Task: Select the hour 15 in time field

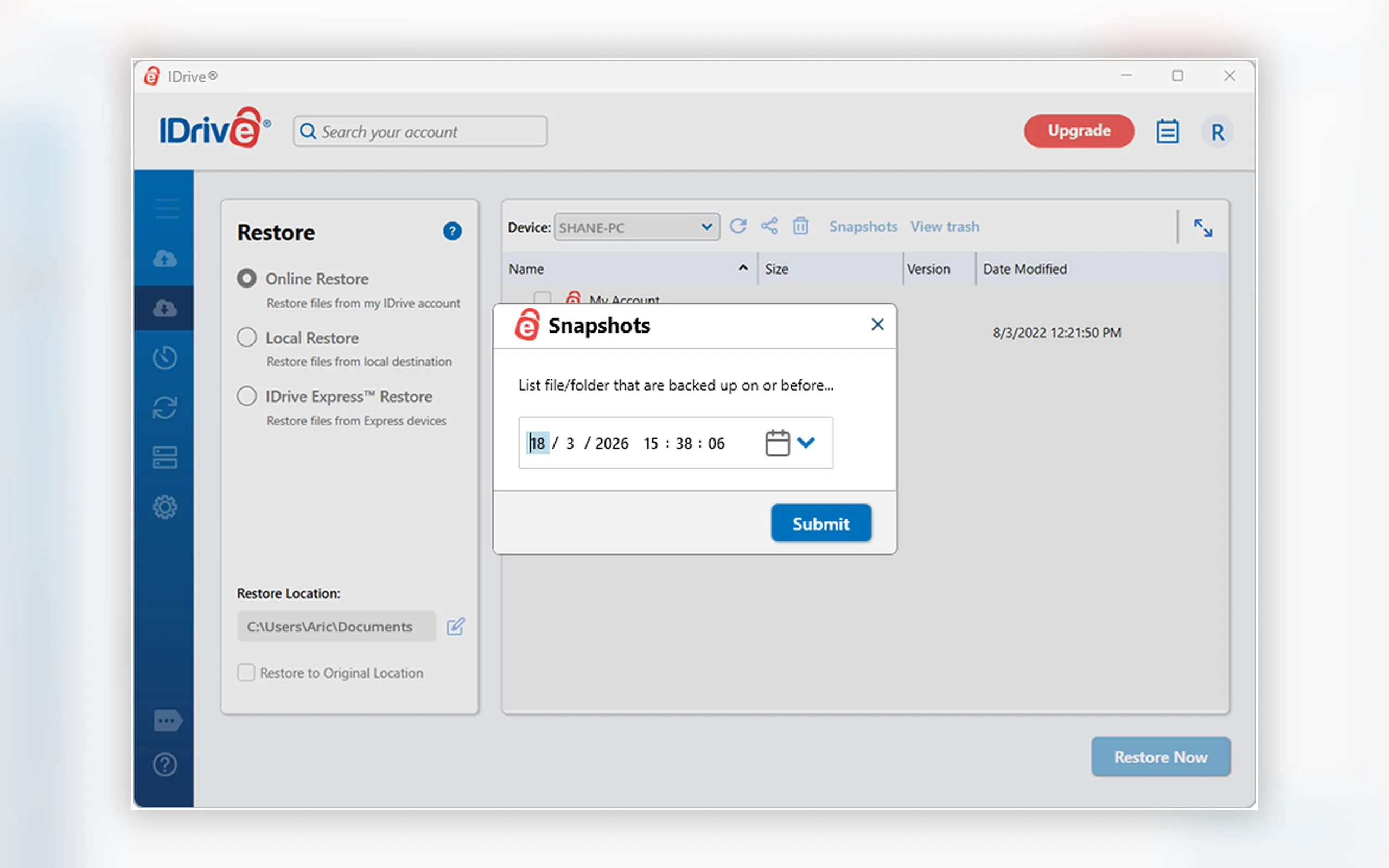Action: point(651,443)
